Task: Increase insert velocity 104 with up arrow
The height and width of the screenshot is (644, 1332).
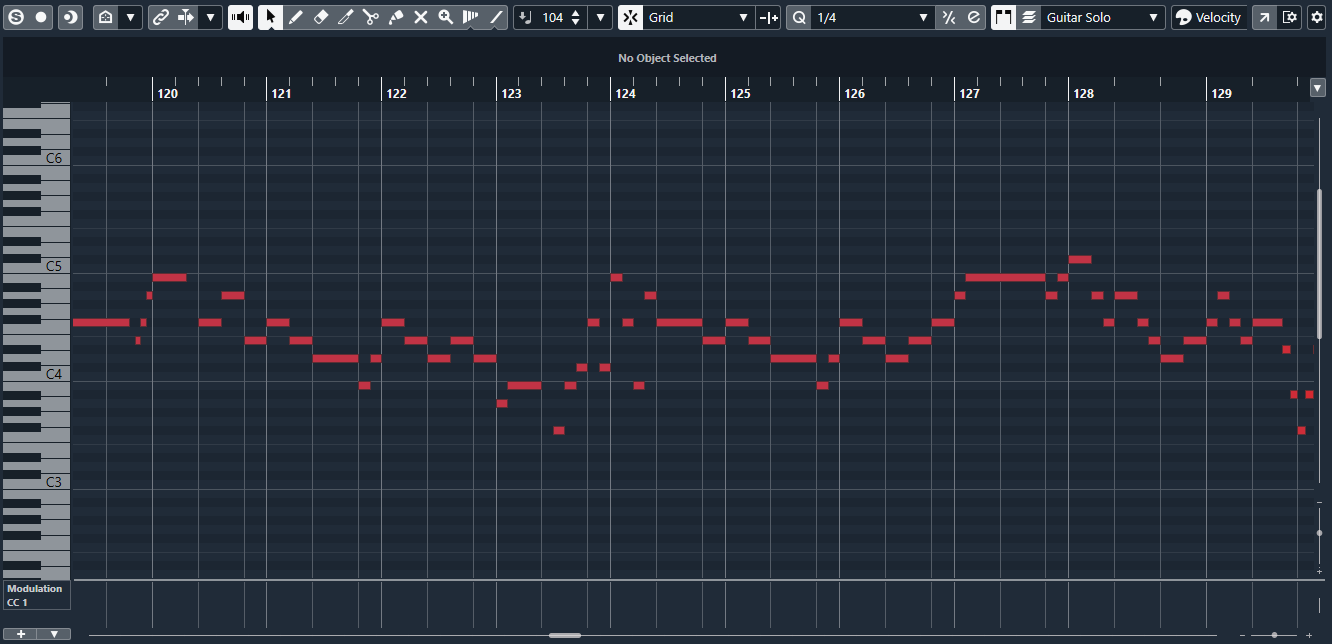Action: tap(575, 13)
